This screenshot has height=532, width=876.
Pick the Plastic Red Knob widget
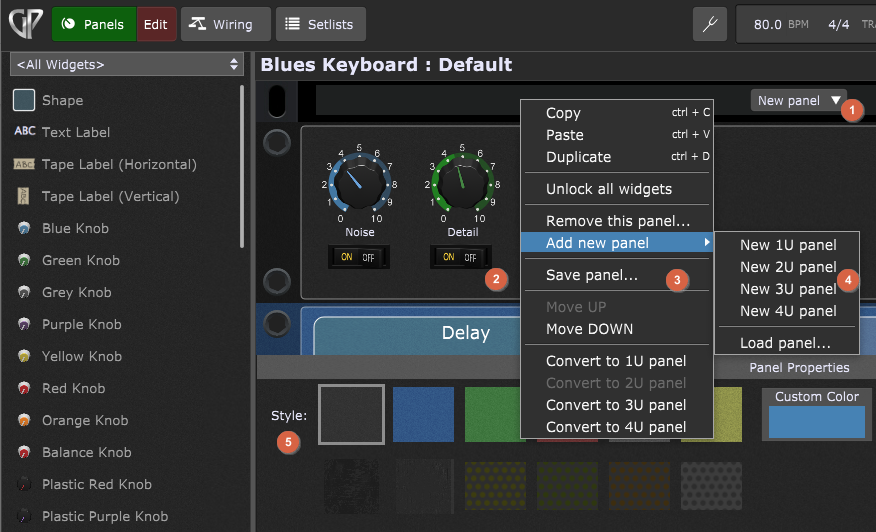point(83,484)
